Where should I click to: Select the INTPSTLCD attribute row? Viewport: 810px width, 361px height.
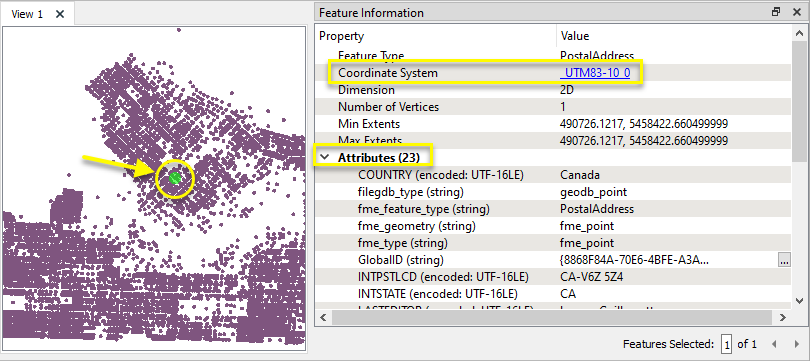pos(554,277)
